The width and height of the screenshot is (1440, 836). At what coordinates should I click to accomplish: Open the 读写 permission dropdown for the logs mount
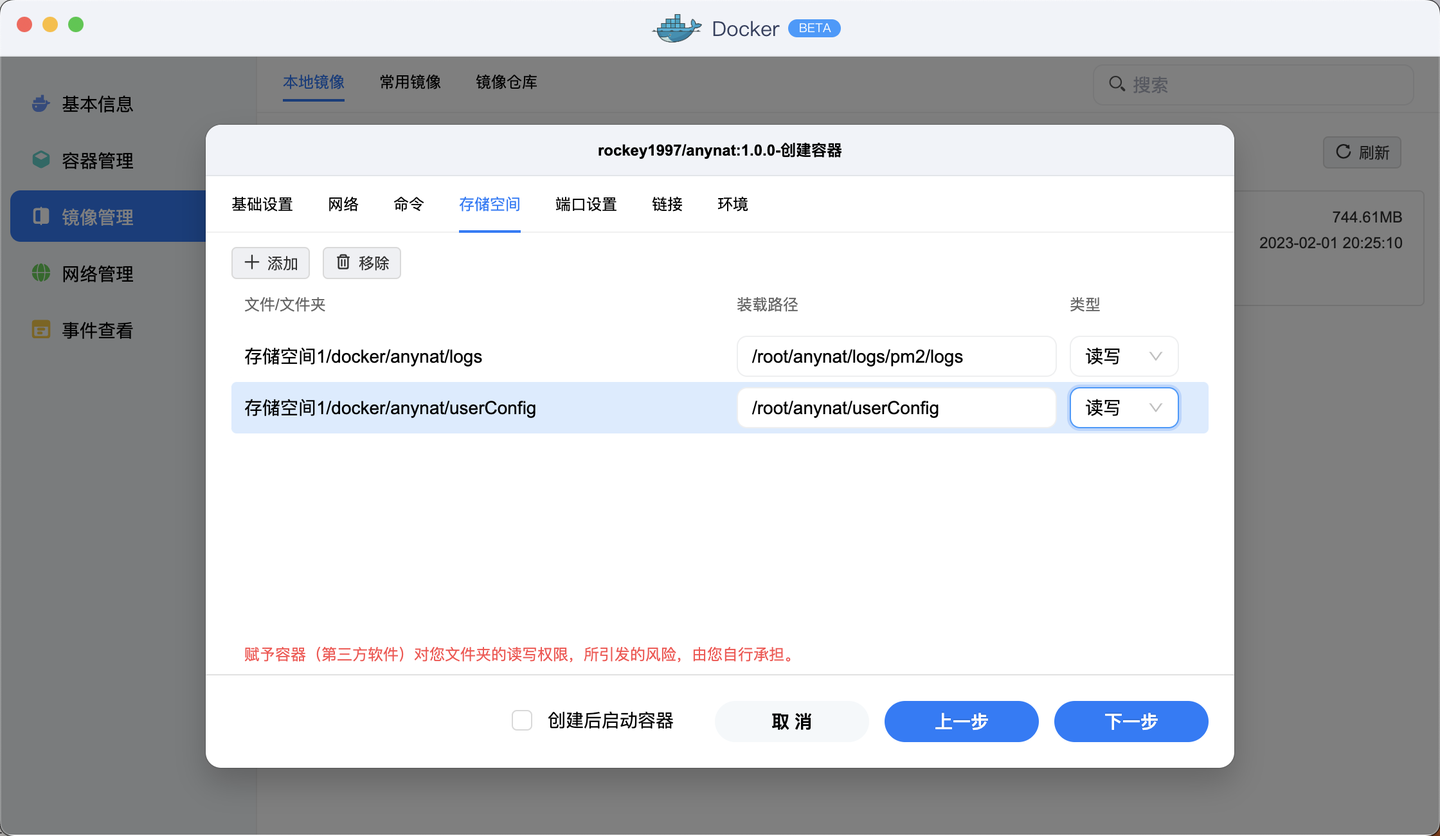click(x=1124, y=355)
